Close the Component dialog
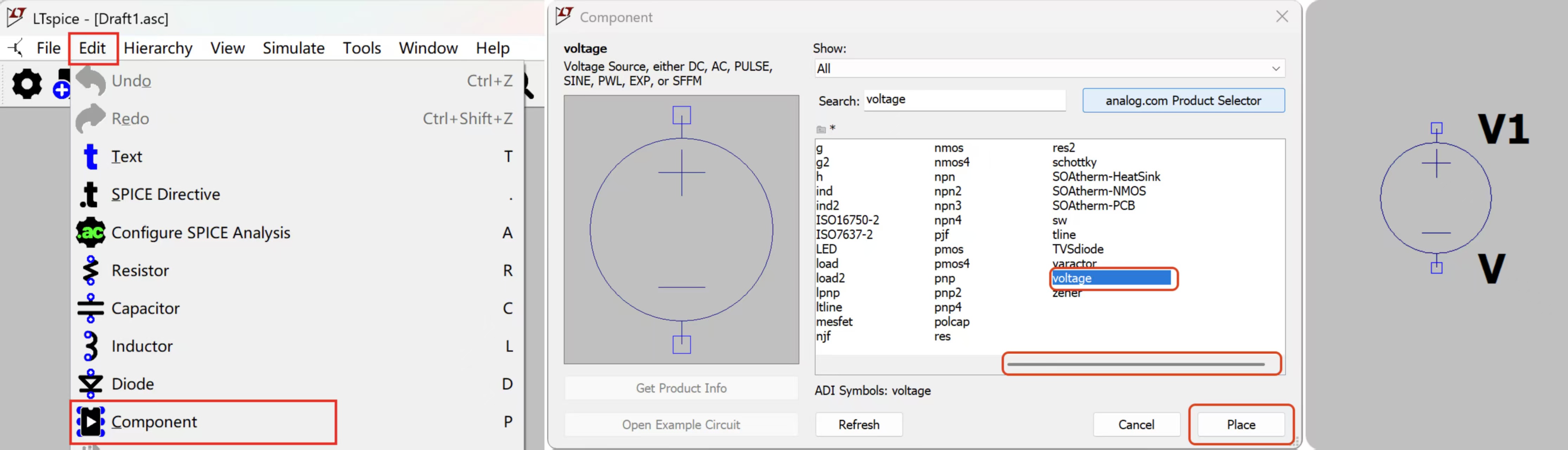Screen dimensions: 1568x450 (1282, 17)
